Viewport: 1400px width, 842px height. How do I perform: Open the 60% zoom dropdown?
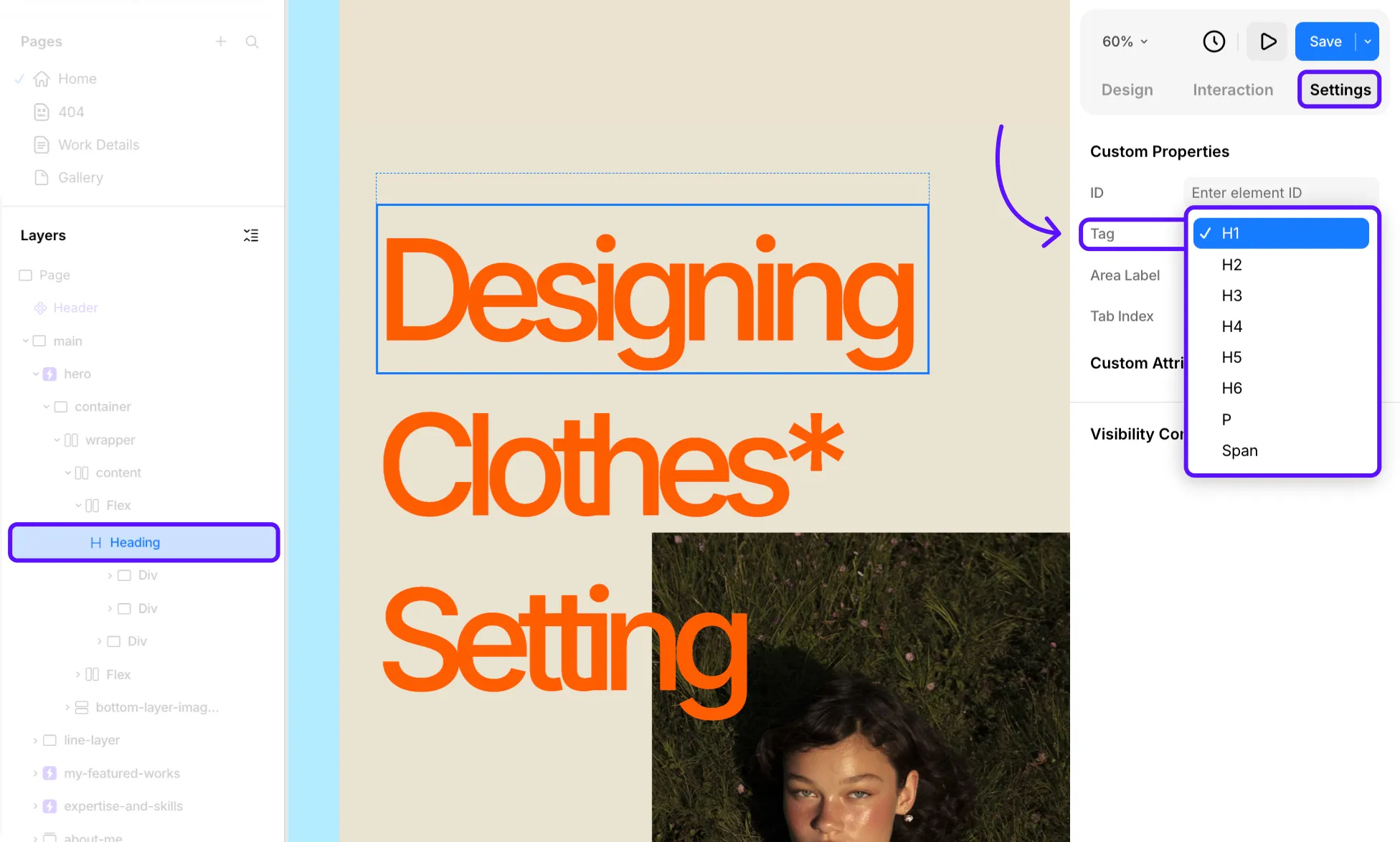coord(1125,42)
